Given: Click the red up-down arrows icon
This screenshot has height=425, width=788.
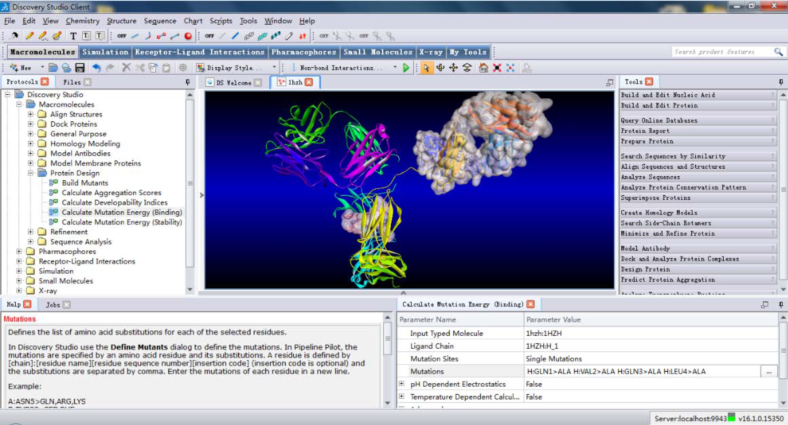Looking at the screenshot, I should 303,36.
